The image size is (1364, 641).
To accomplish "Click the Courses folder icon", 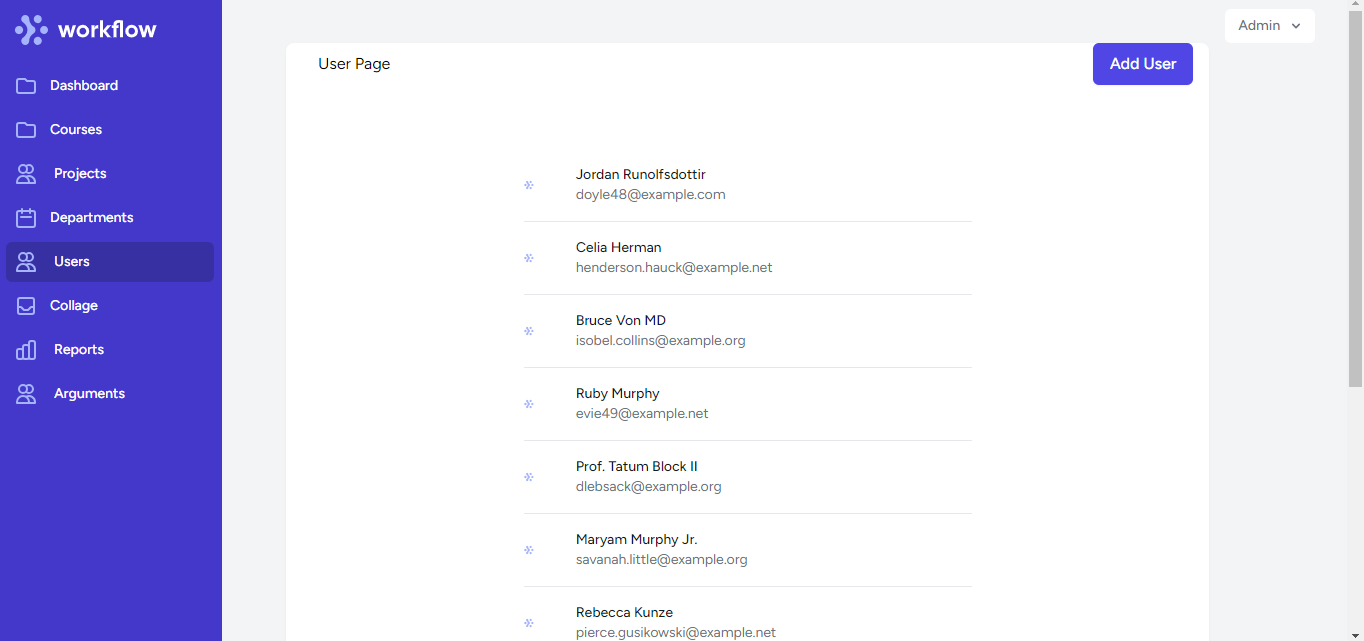I will tap(26, 129).
